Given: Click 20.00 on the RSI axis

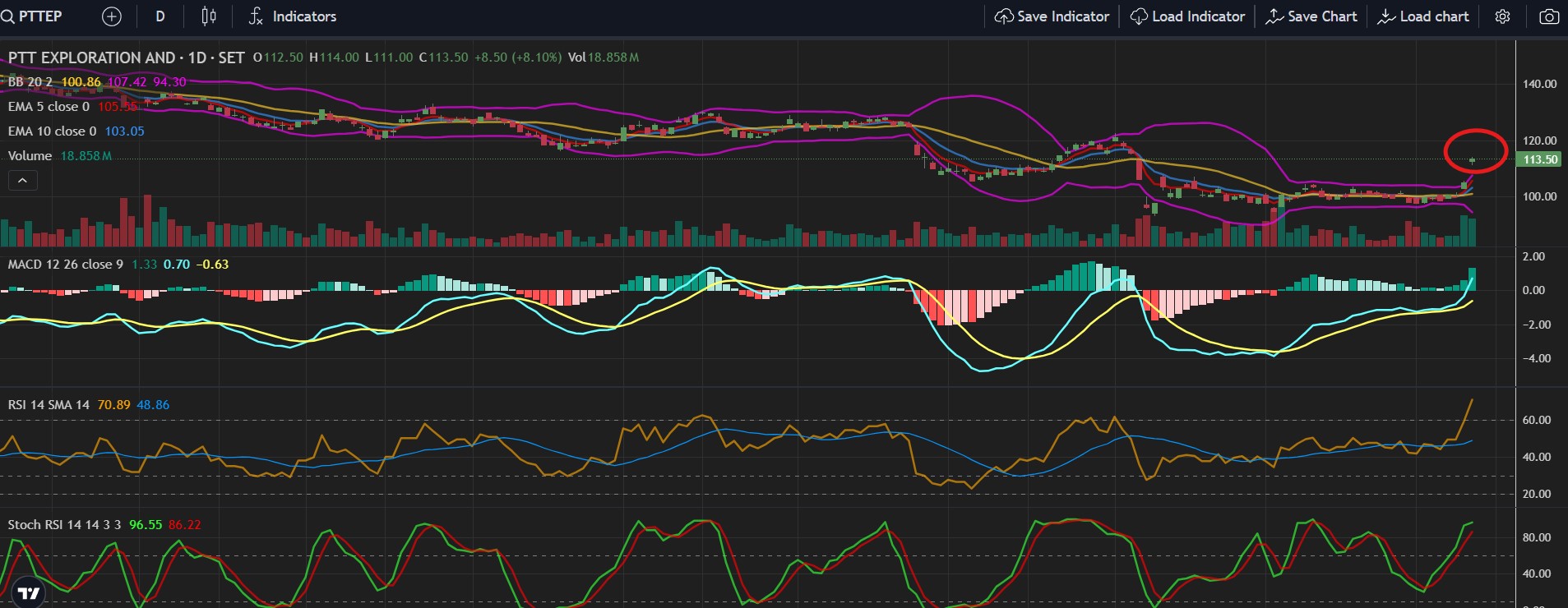Looking at the screenshot, I should 1537,494.
